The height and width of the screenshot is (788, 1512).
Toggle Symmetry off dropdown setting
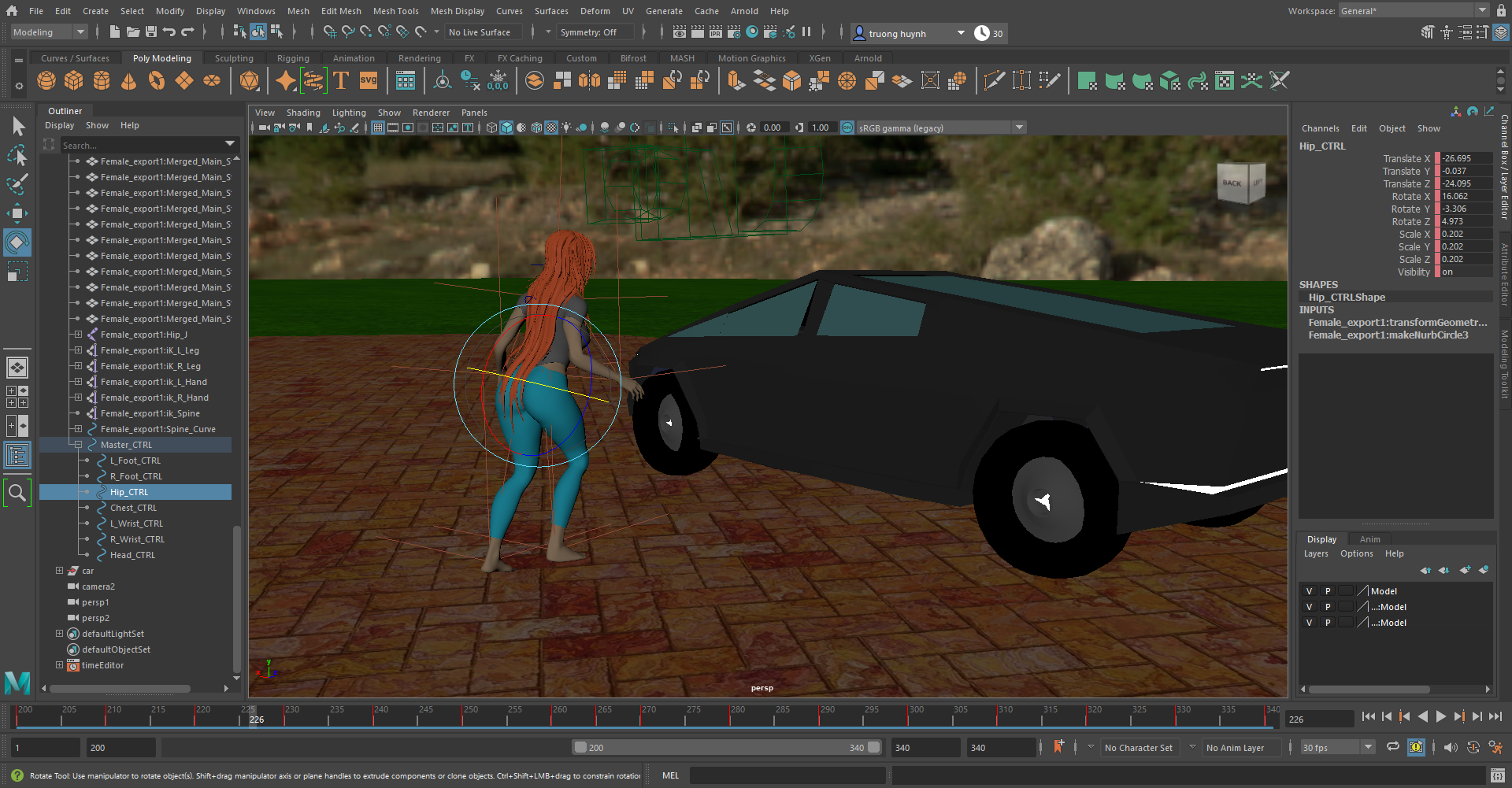click(595, 31)
